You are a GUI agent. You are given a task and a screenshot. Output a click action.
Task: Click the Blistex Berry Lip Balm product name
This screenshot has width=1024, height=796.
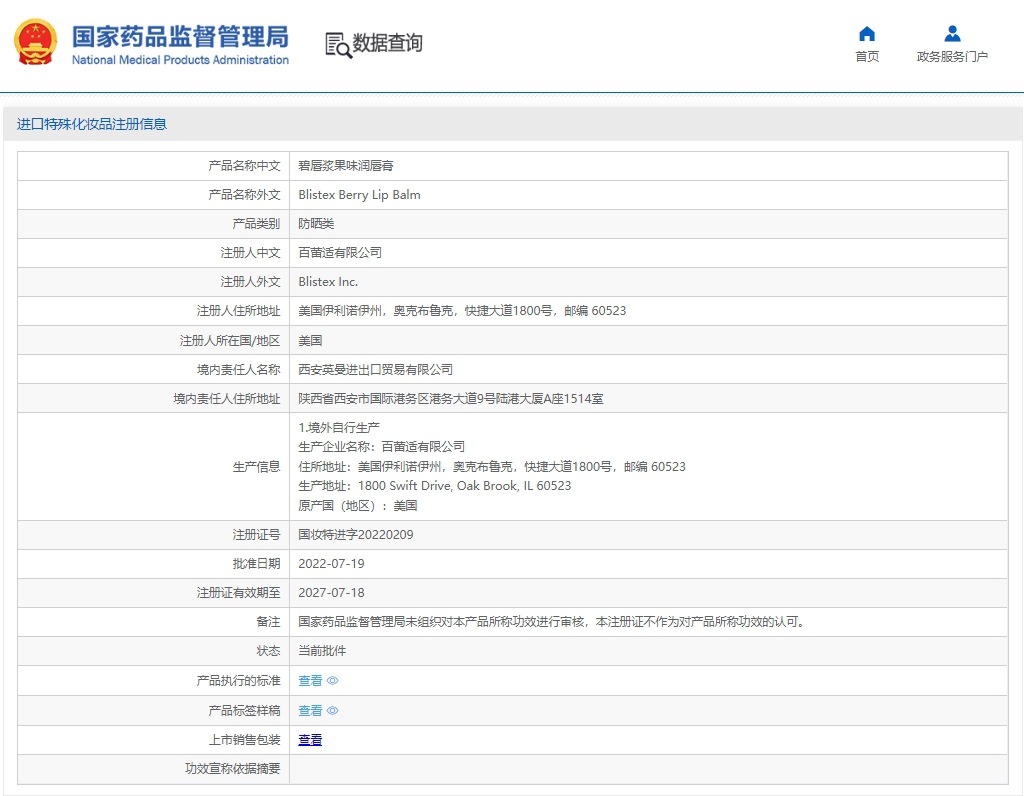point(359,195)
